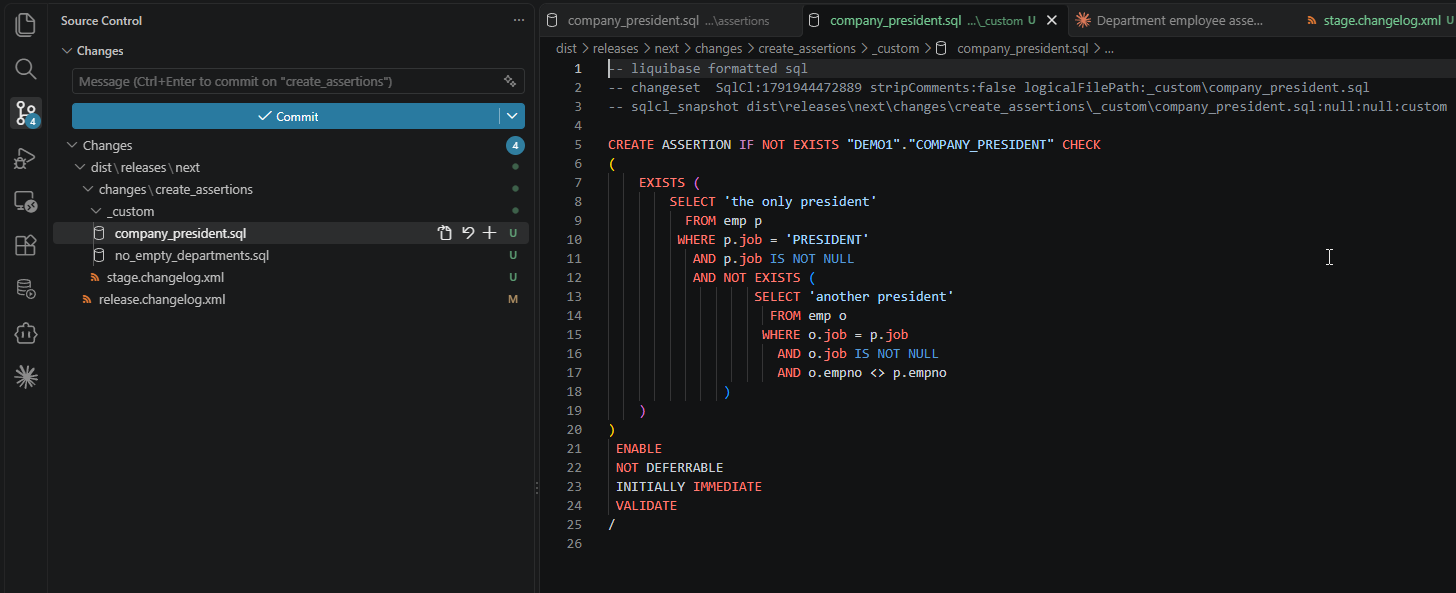Open the database connections view icon
Screen dimensions: 1456x593
26,289
